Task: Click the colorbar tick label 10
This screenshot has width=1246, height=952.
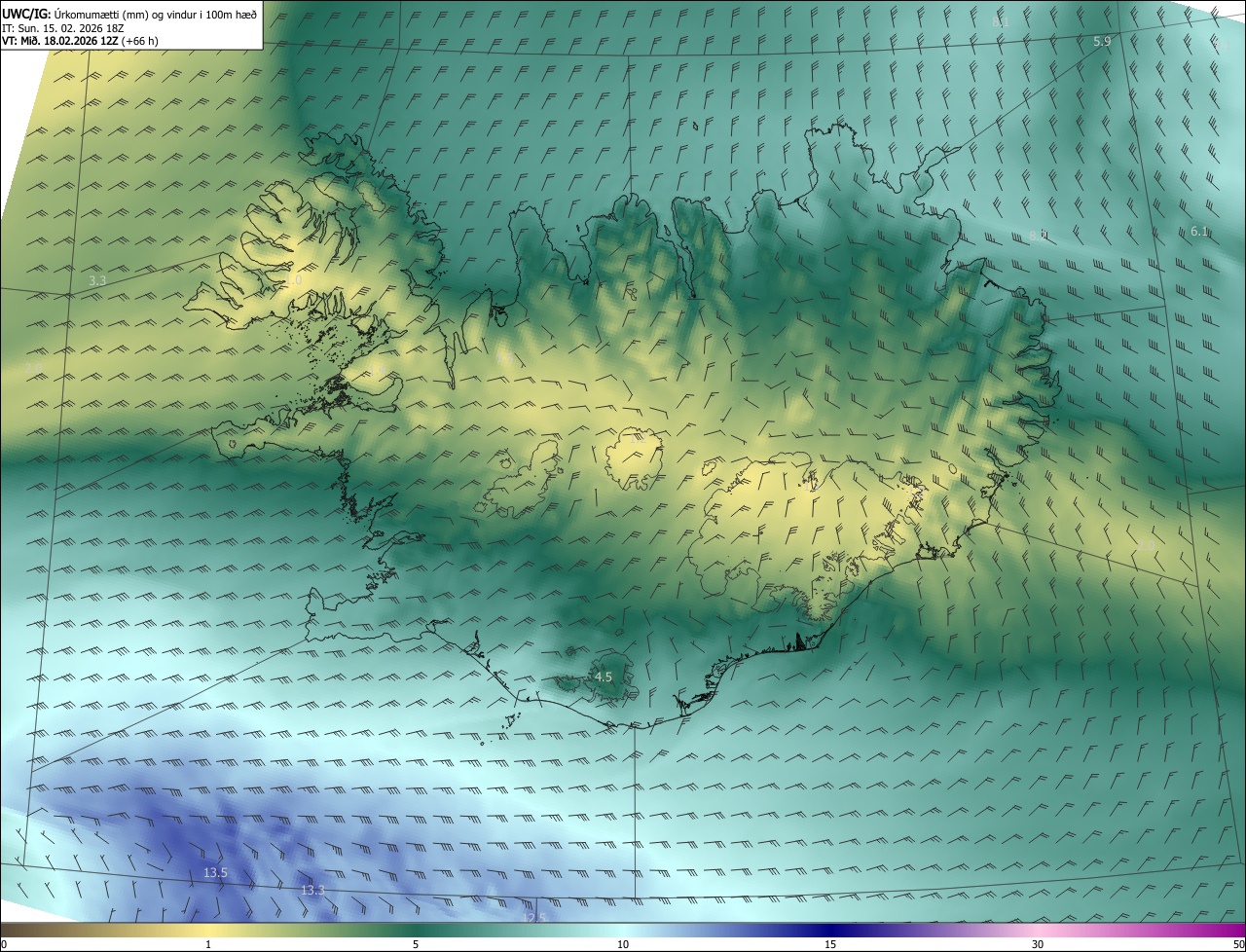Action: click(623, 944)
